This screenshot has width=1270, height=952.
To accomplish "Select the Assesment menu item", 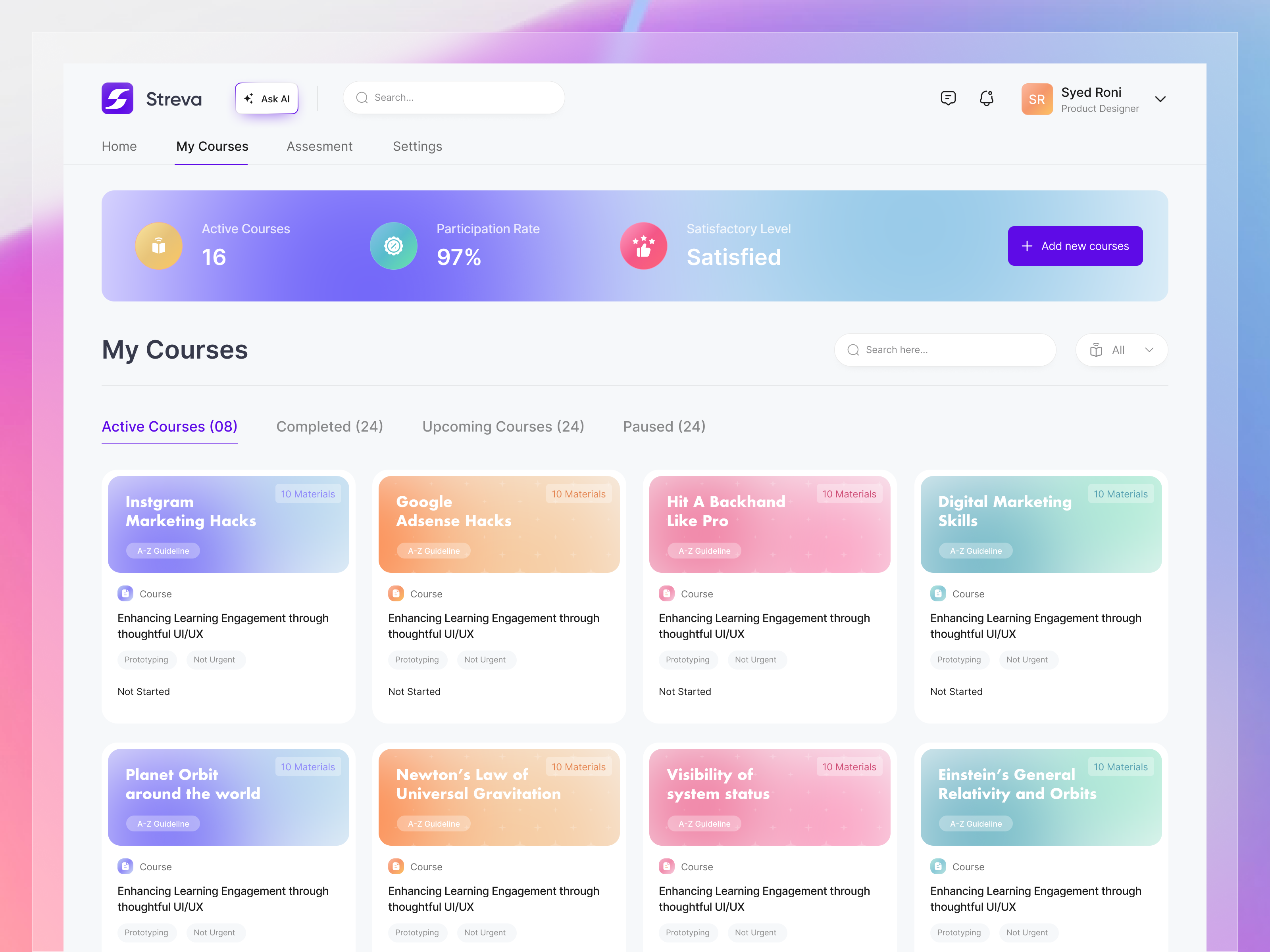I will coord(320,146).
